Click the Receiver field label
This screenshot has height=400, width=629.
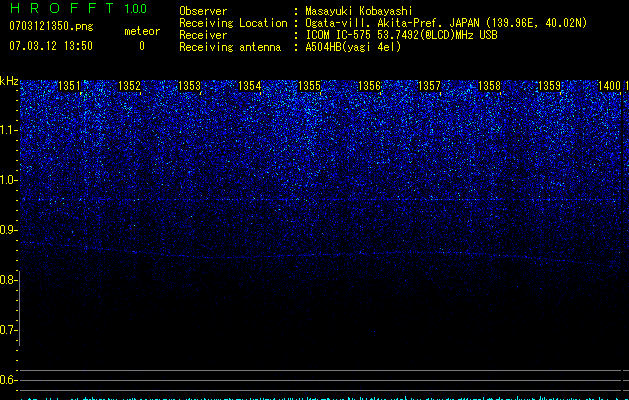pyautogui.click(x=203, y=35)
